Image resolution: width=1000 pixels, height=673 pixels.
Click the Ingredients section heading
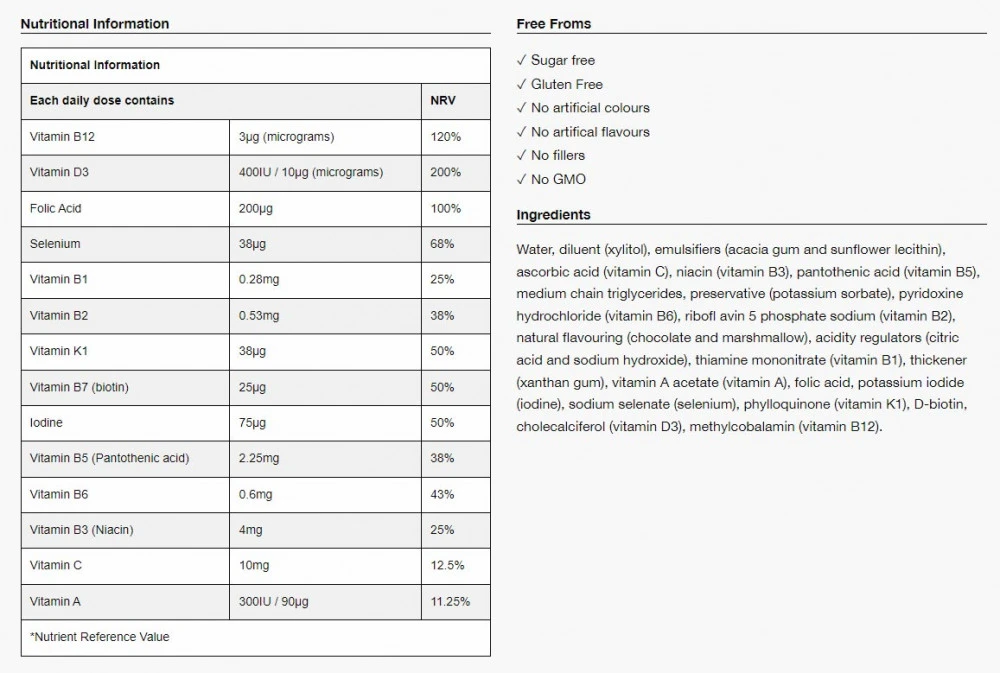(553, 215)
